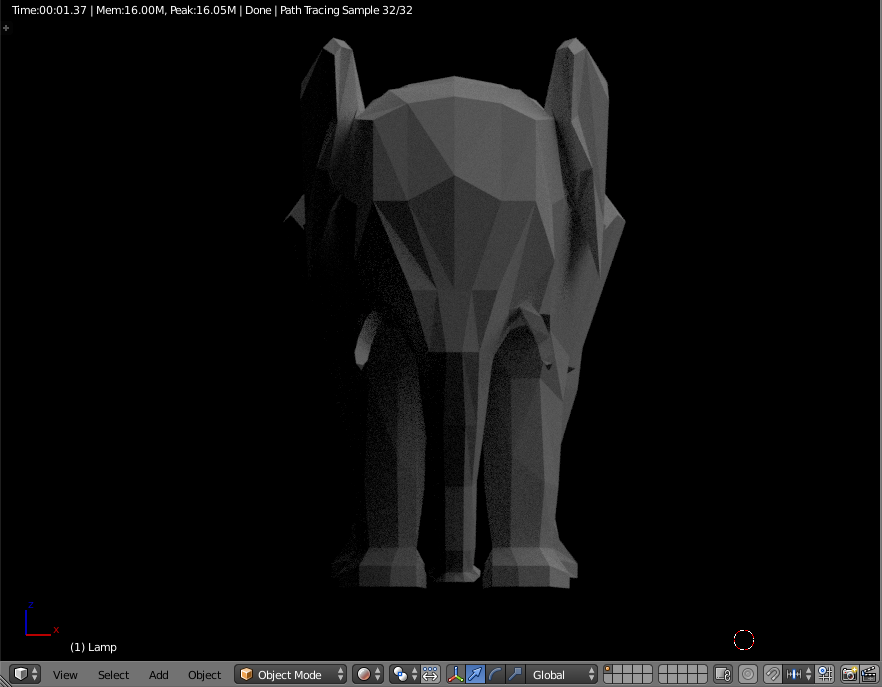Open the Select menu
Image resolution: width=882 pixels, height=687 pixels.
(x=113, y=675)
